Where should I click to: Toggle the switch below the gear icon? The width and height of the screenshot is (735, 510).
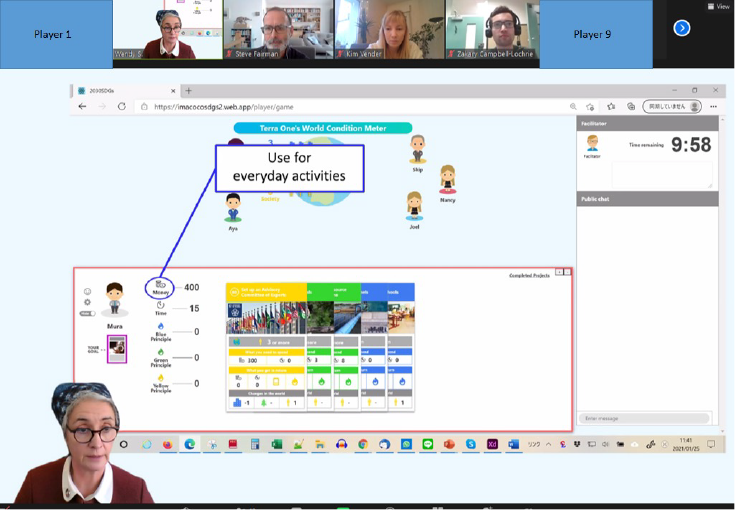(x=87, y=314)
